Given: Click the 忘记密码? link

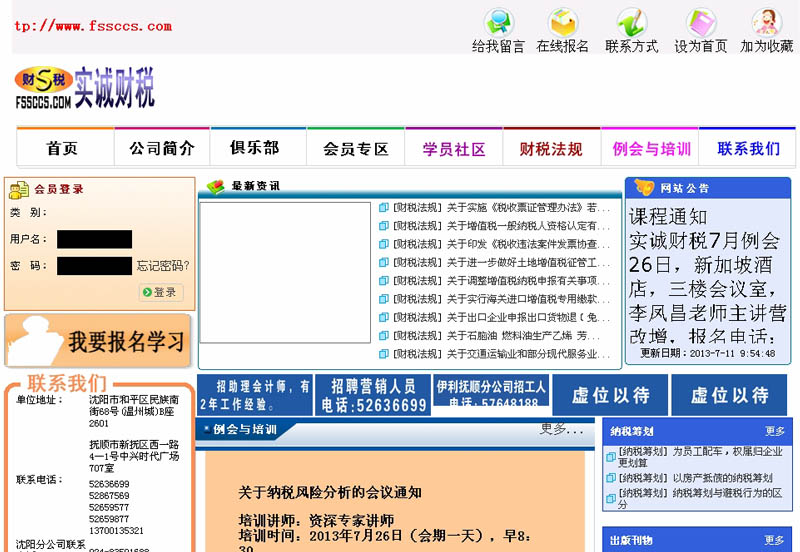Looking at the screenshot, I should [x=163, y=265].
